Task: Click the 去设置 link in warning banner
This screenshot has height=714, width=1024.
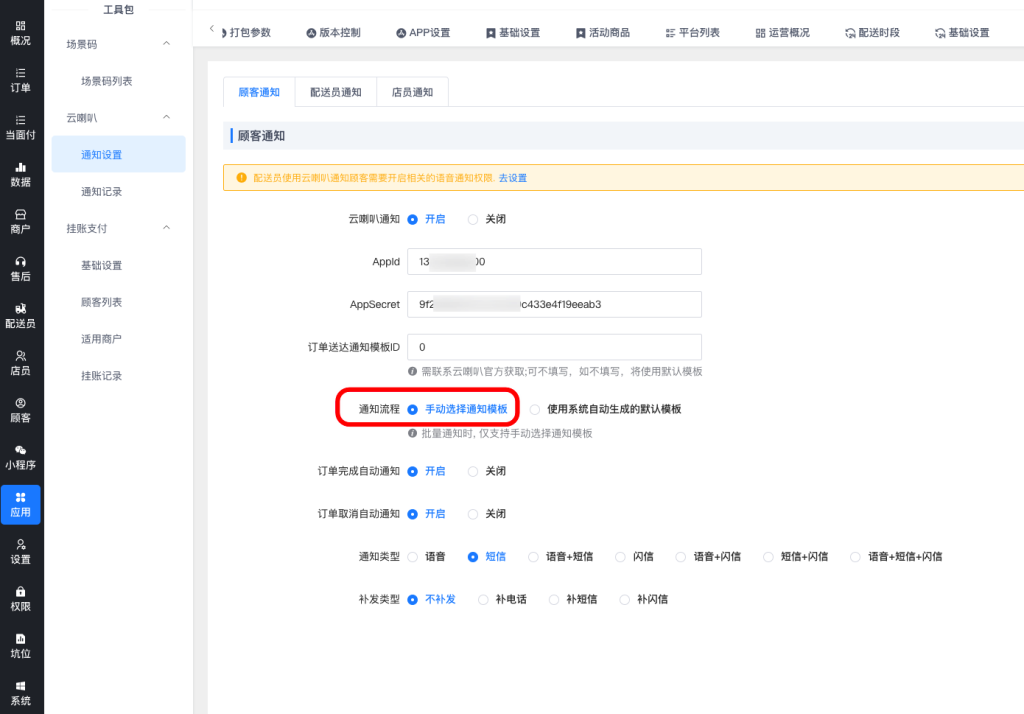Action: [513, 178]
